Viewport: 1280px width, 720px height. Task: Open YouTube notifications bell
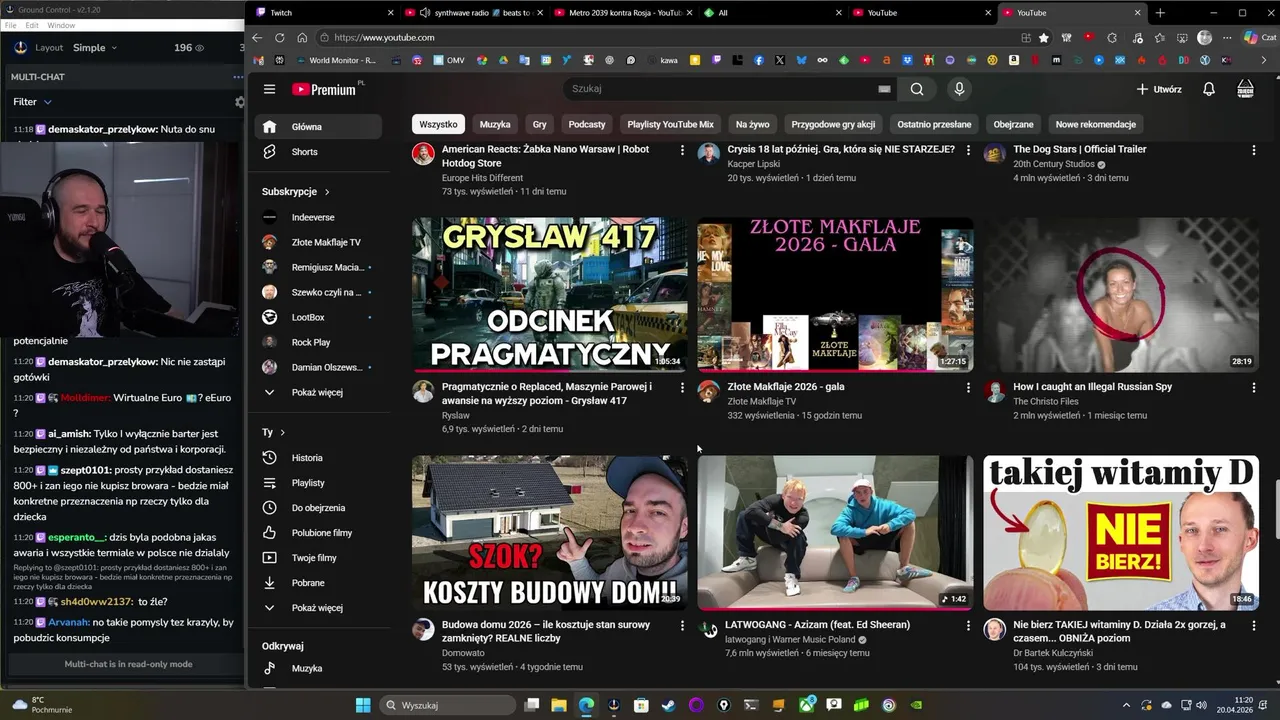click(1208, 89)
